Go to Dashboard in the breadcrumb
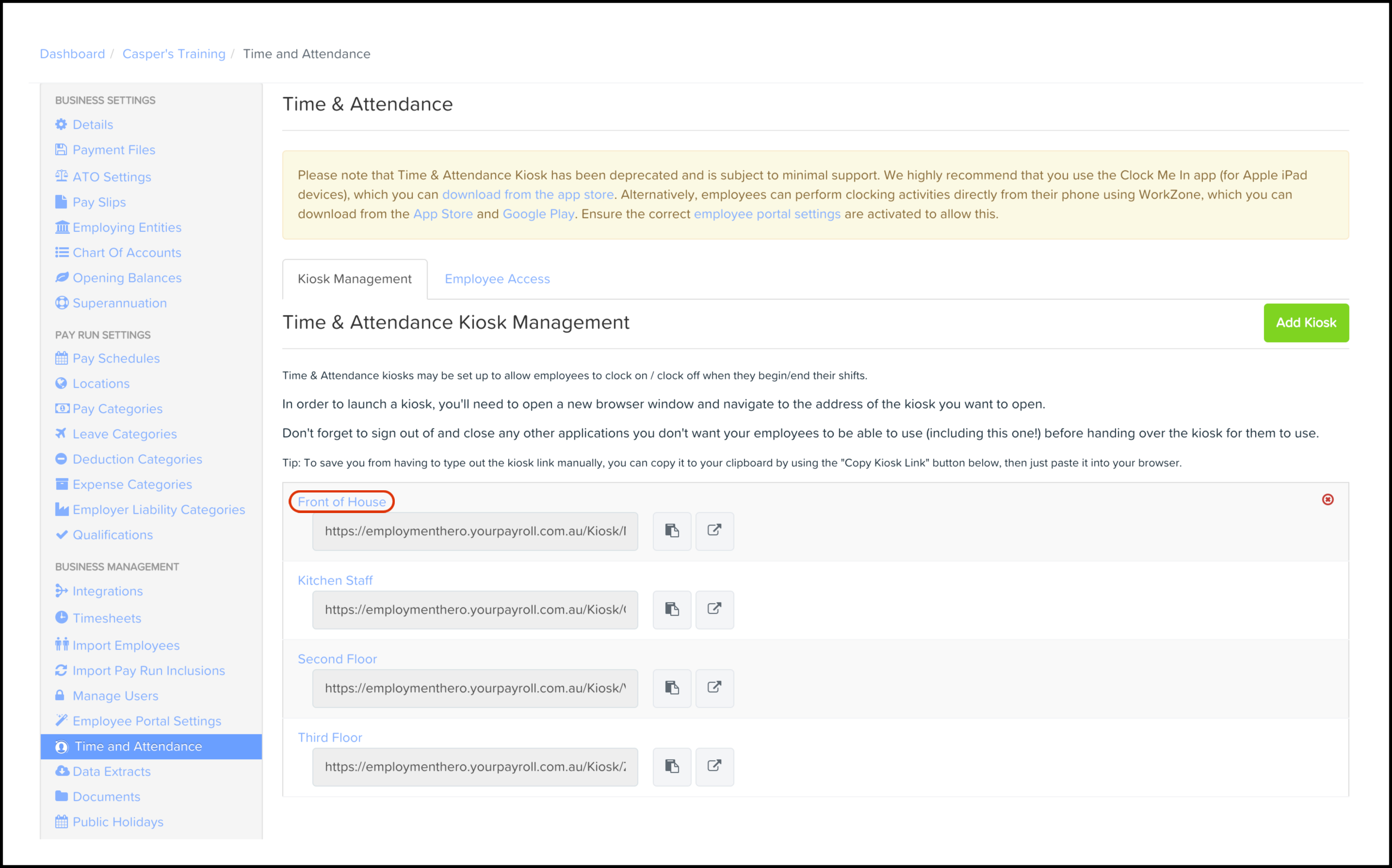The image size is (1392, 868). pyautogui.click(x=72, y=54)
